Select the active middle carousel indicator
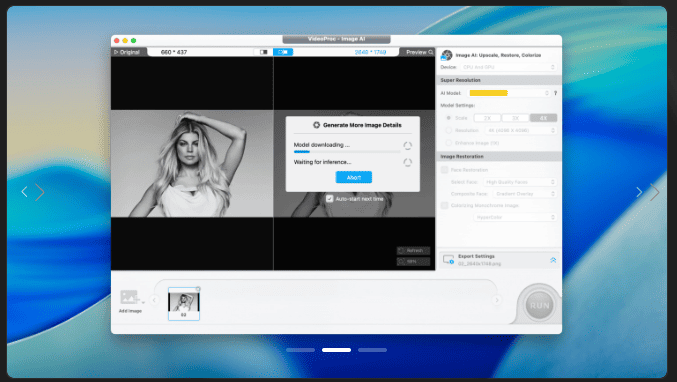The image size is (677, 382). (336, 350)
